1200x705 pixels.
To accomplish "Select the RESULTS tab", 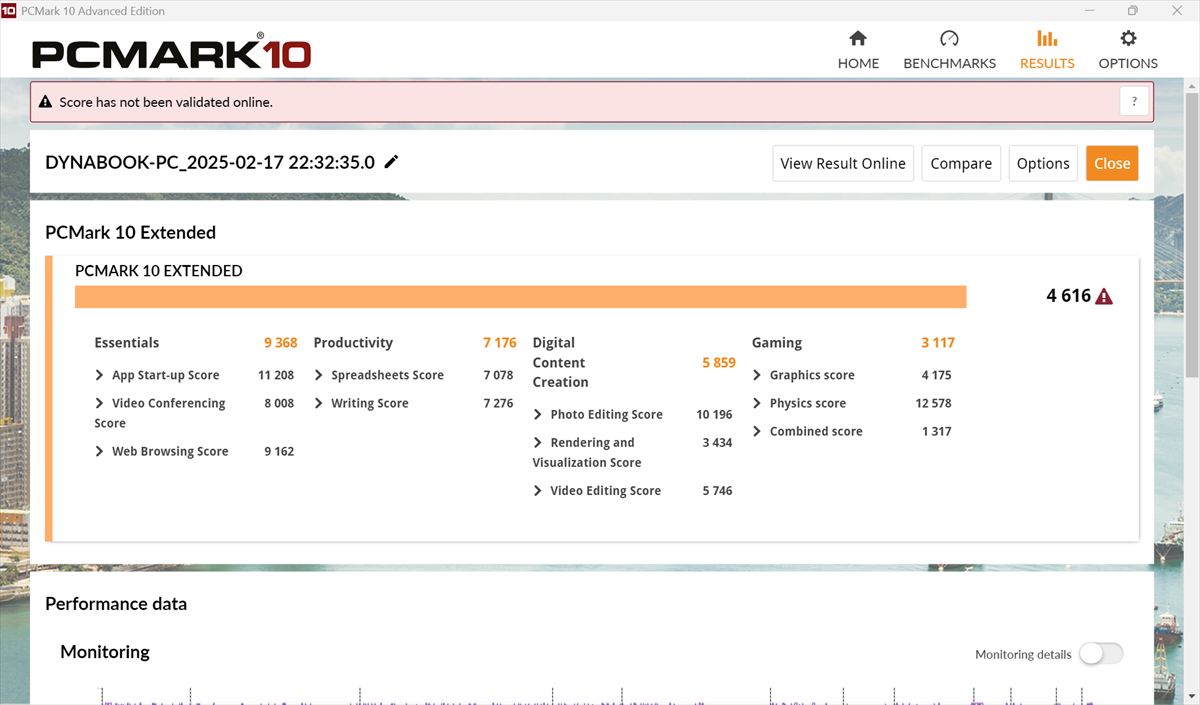I will (x=1047, y=50).
